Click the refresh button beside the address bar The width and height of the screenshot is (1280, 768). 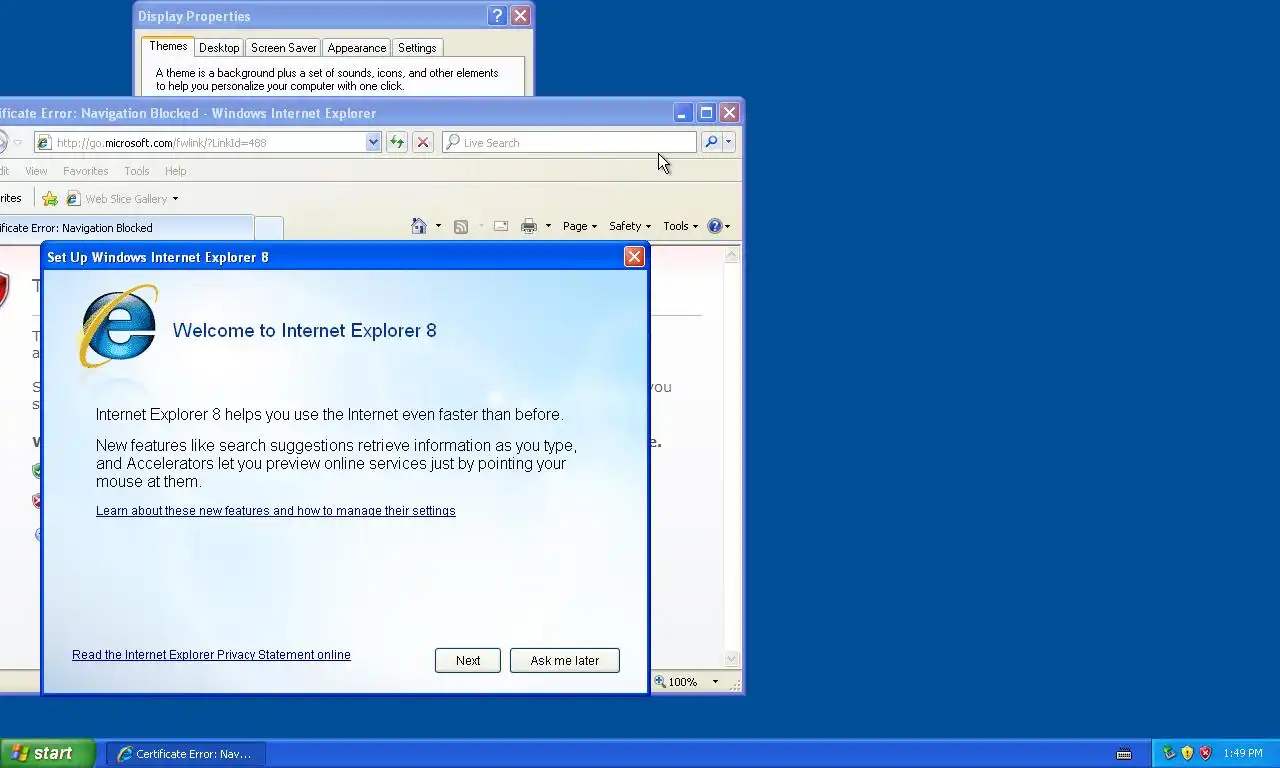tap(397, 142)
